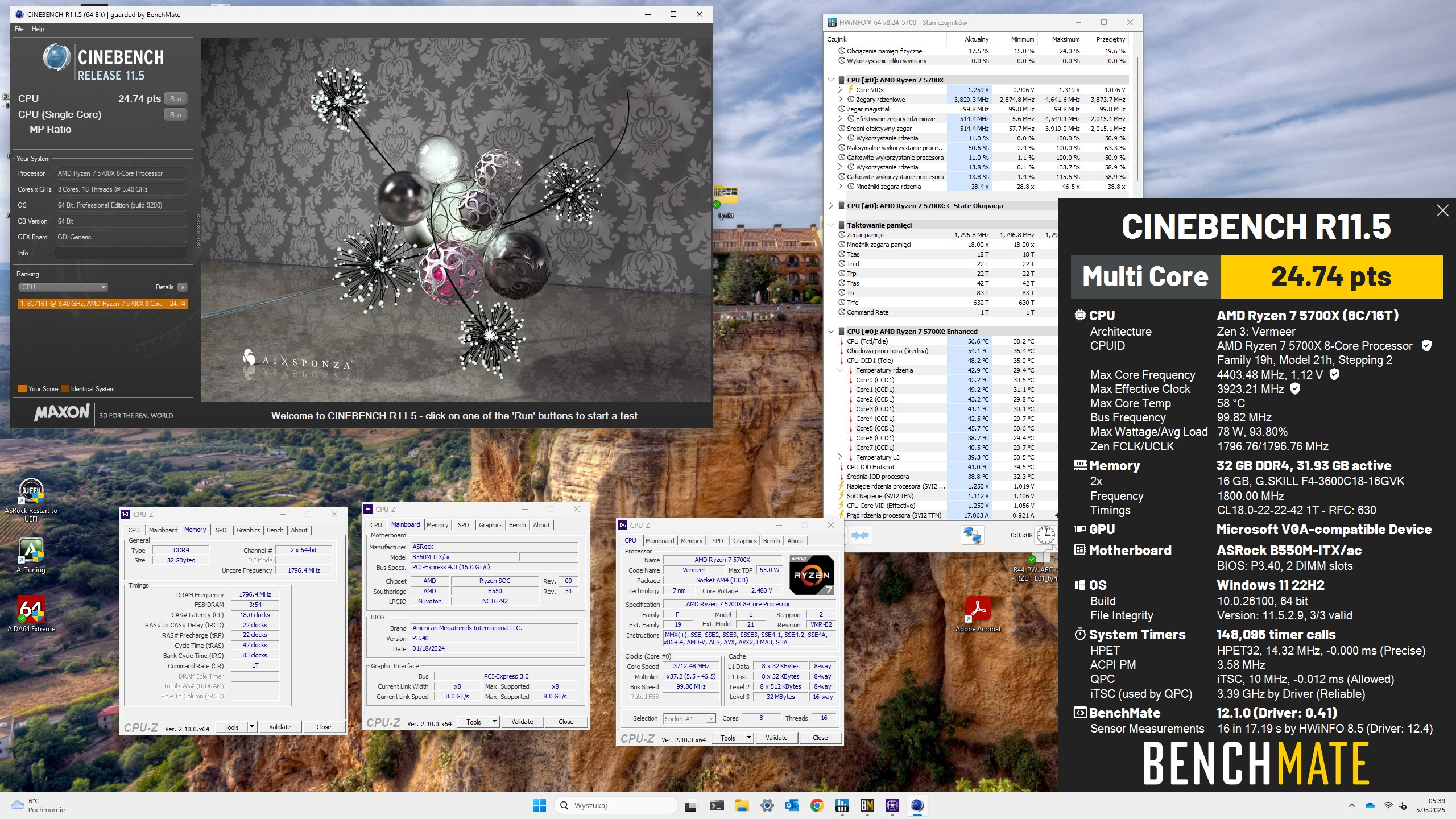Expand Temperatury L3 row in HWiNFO
1456x819 pixels.
[840, 457]
